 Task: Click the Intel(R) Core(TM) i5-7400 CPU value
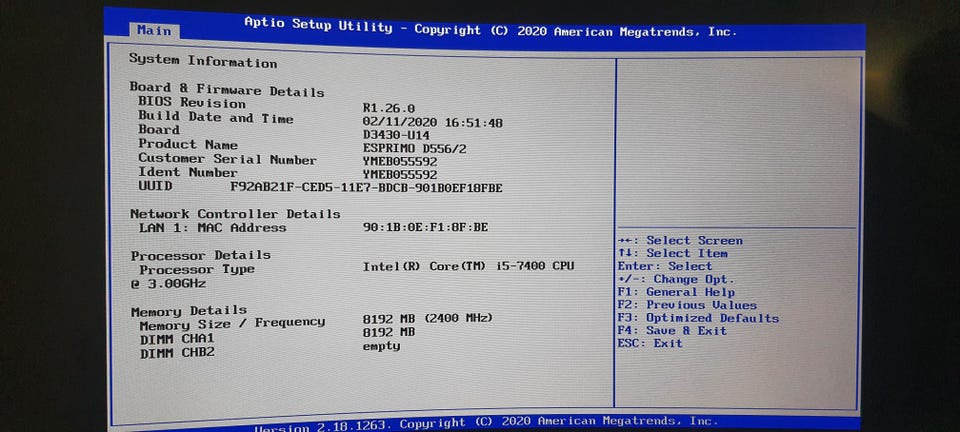(x=468, y=267)
